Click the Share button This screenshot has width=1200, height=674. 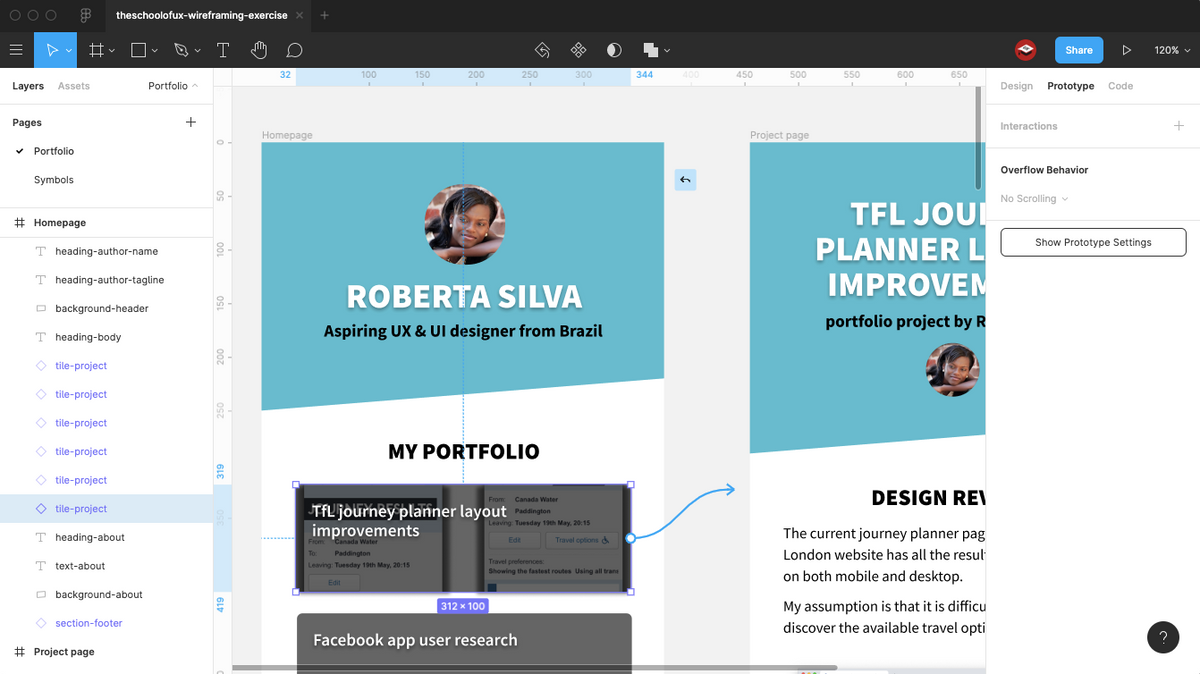1079,50
